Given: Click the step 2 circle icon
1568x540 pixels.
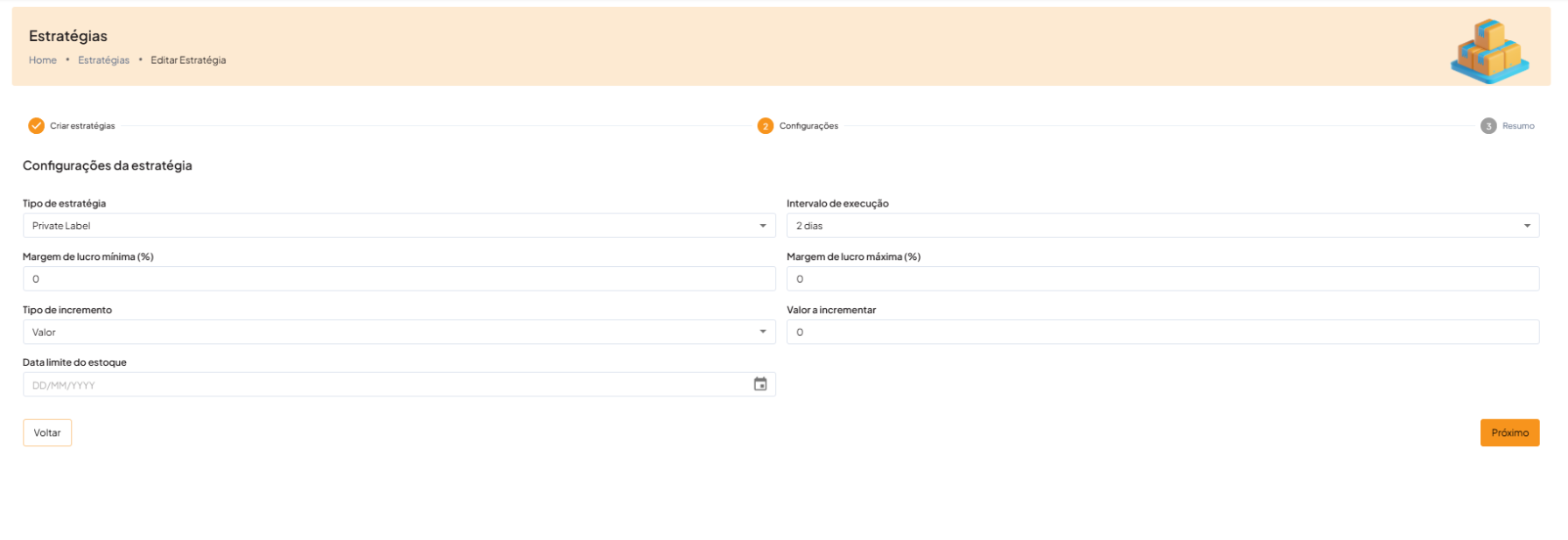Looking at the screenshot, I should (766, 126).
